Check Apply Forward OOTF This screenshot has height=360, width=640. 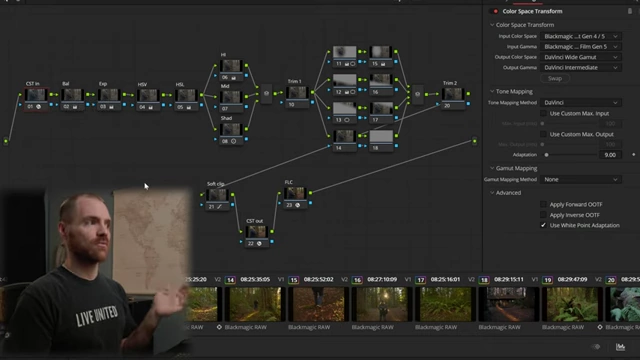tap(543, 204)
